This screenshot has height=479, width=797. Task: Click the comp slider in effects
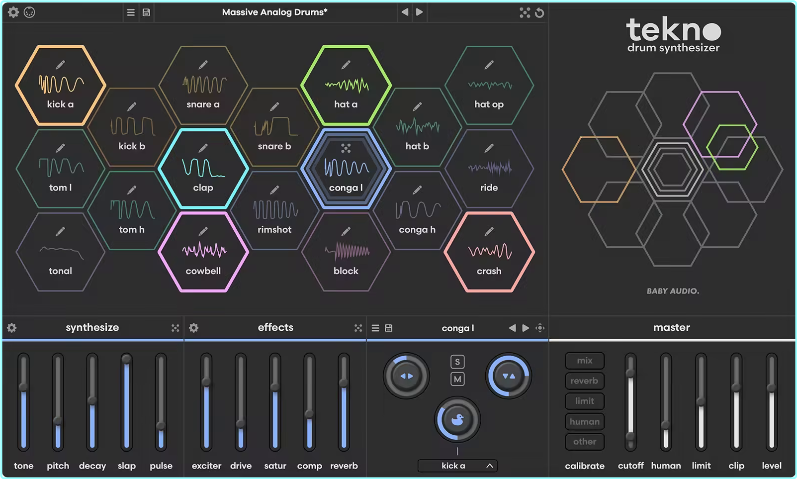(x=309, y=402)
